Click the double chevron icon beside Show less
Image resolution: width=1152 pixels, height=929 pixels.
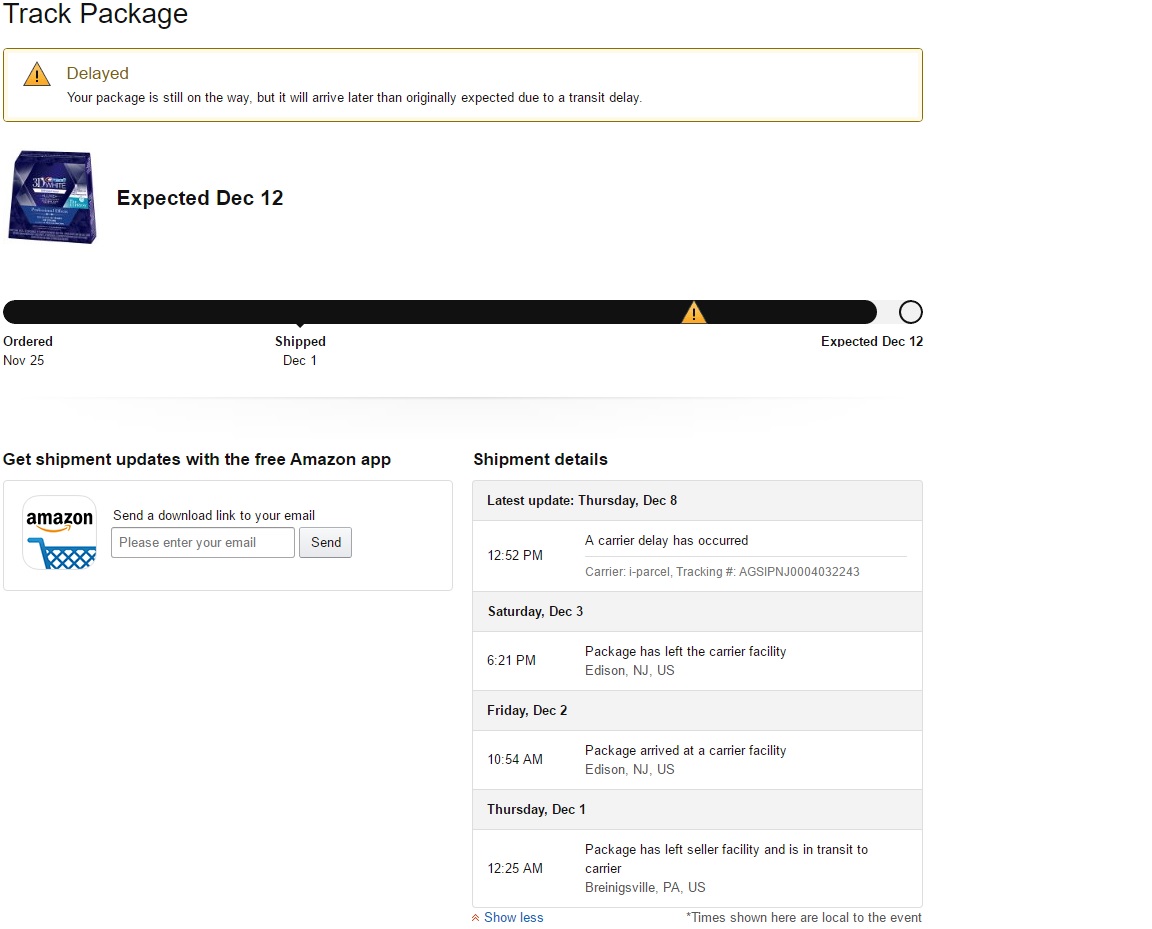[476, 918]
